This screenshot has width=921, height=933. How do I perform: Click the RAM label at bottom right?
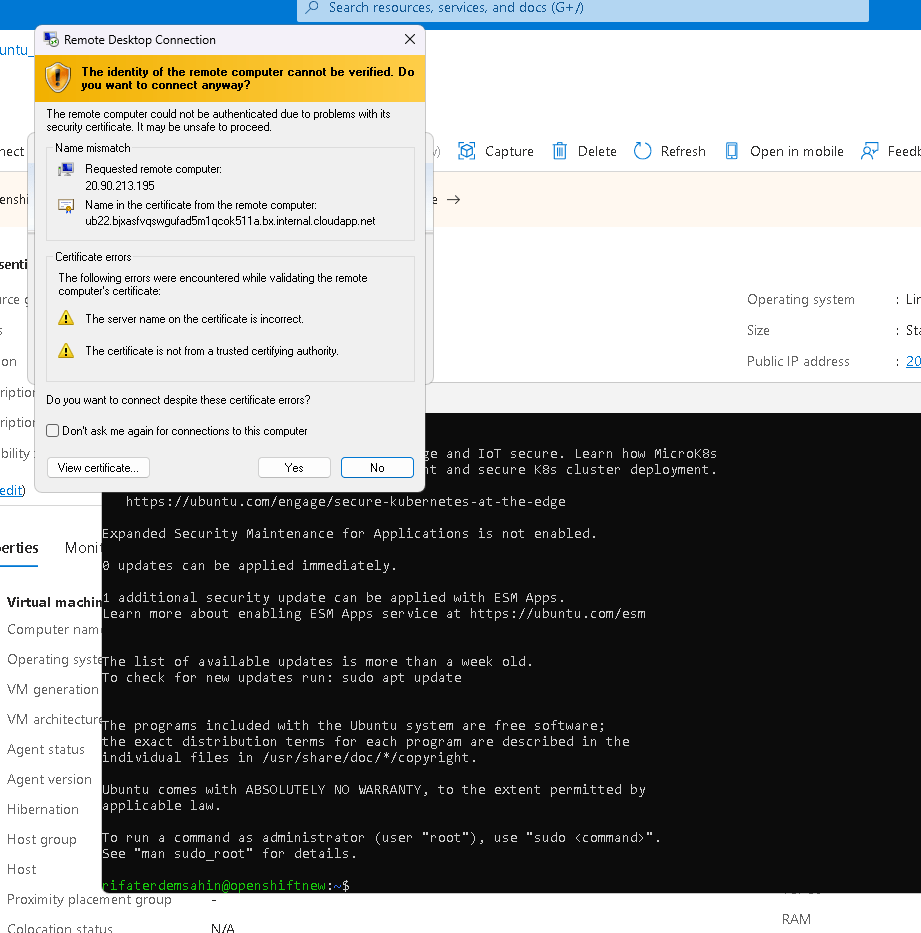coord(796,919)
